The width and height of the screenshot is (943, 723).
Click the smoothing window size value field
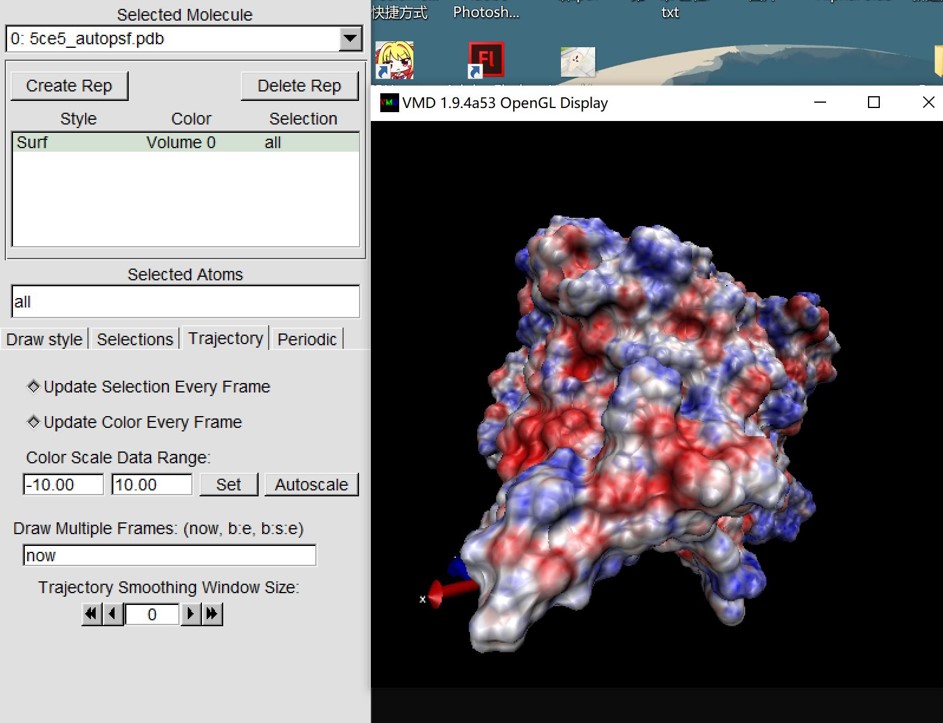coord(152,614)
